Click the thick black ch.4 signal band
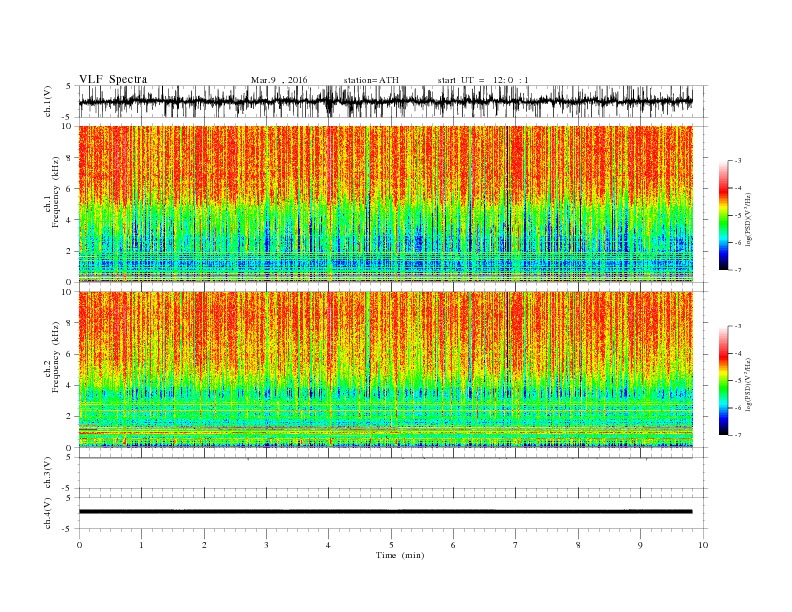Viewport: 792px width, 612px height. [385, 512]
